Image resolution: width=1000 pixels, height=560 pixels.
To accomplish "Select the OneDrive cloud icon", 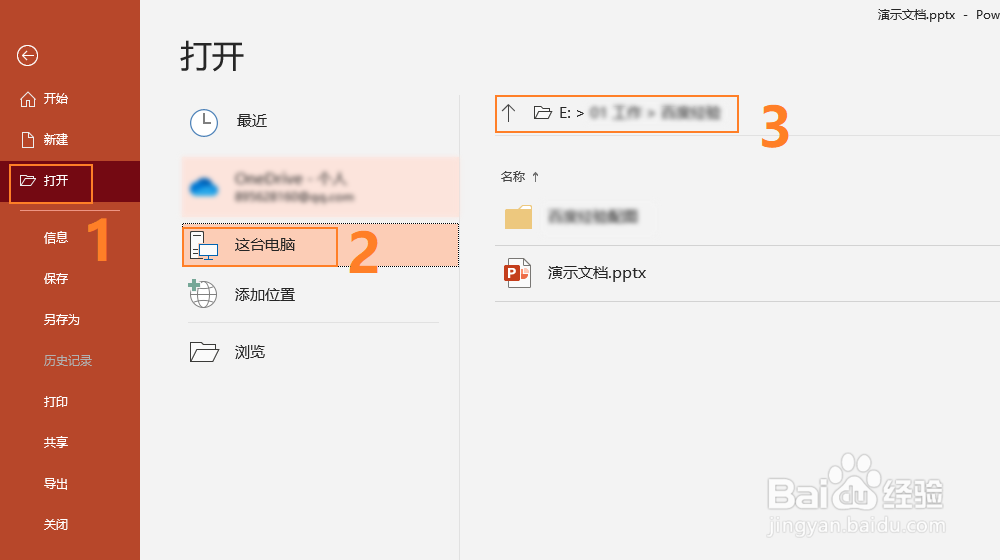I will coord(204,188).
